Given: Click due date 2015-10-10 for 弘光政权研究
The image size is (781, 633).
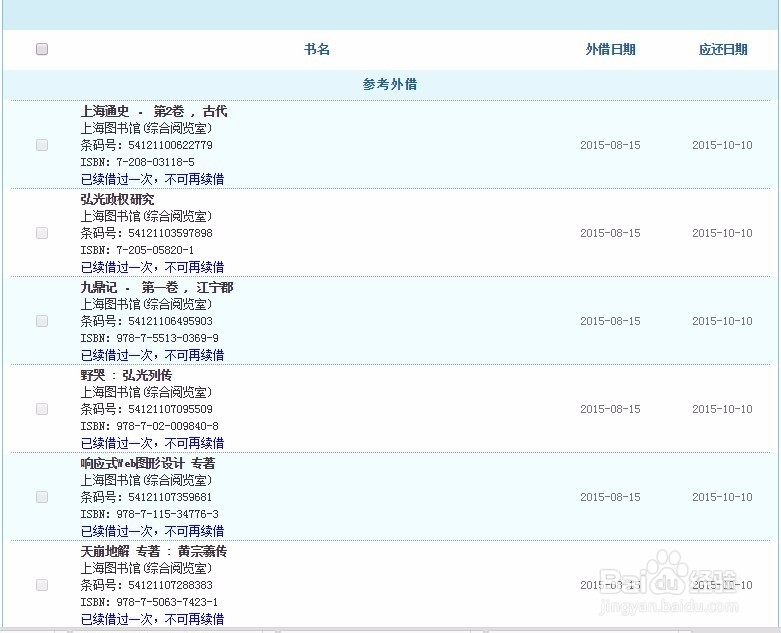Looking at the screenshot, I should pyautogui.click(x=722, y=233).
